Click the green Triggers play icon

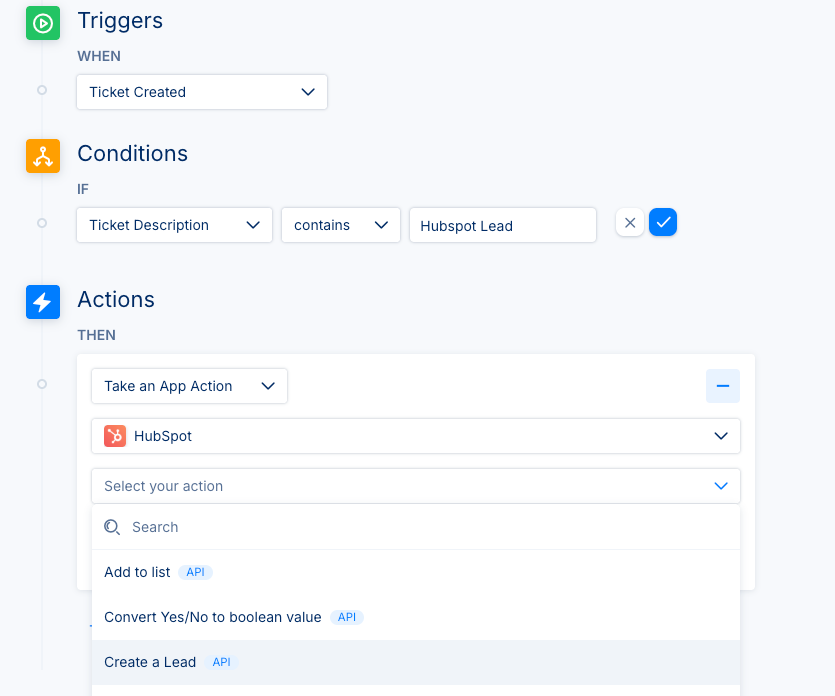click(x=43, y=23)
